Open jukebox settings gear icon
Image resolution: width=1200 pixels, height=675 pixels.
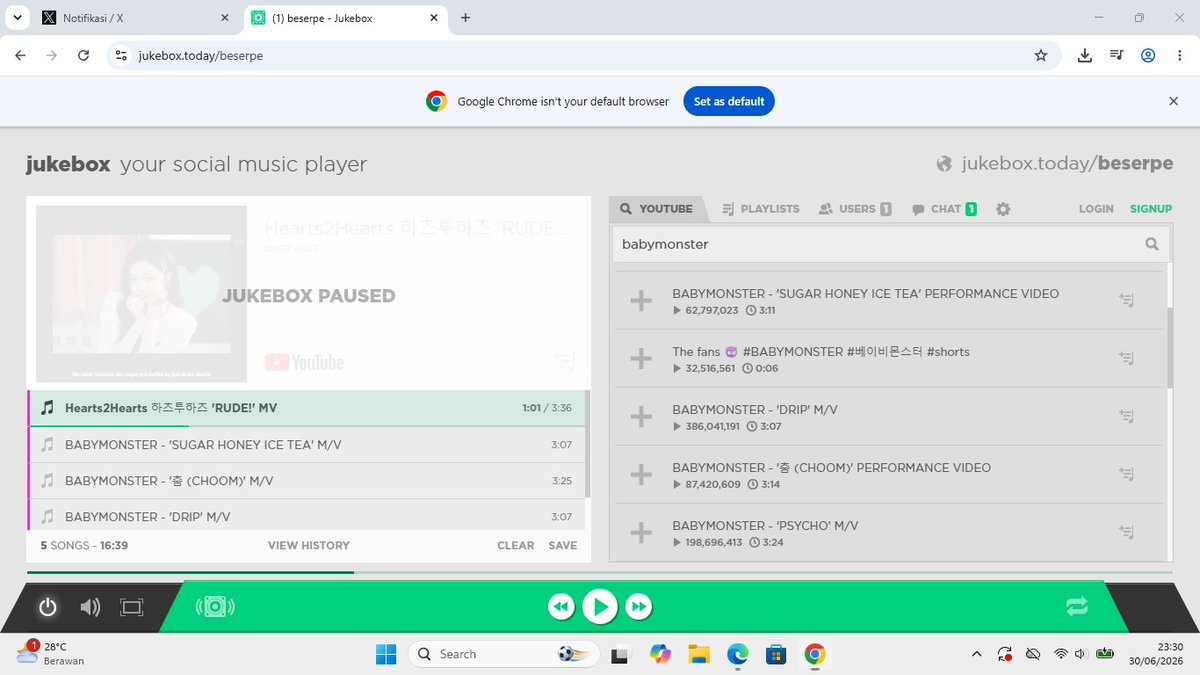click(1003, 209)
